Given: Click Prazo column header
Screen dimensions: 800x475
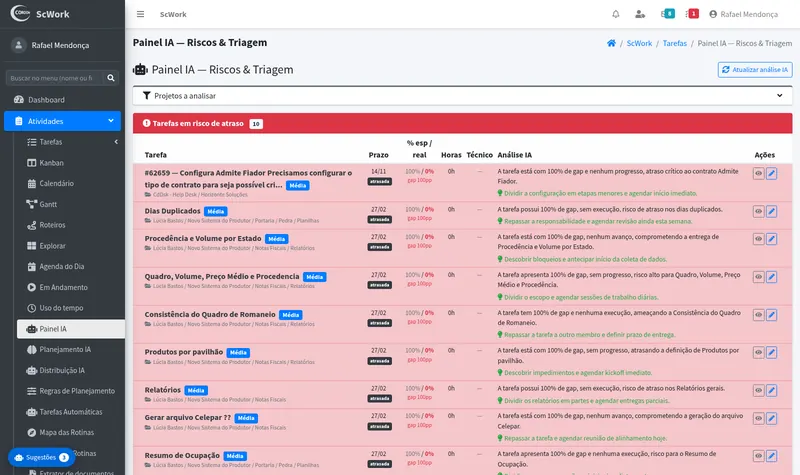Looking at the screenshot, I should [x=379, y=155].
